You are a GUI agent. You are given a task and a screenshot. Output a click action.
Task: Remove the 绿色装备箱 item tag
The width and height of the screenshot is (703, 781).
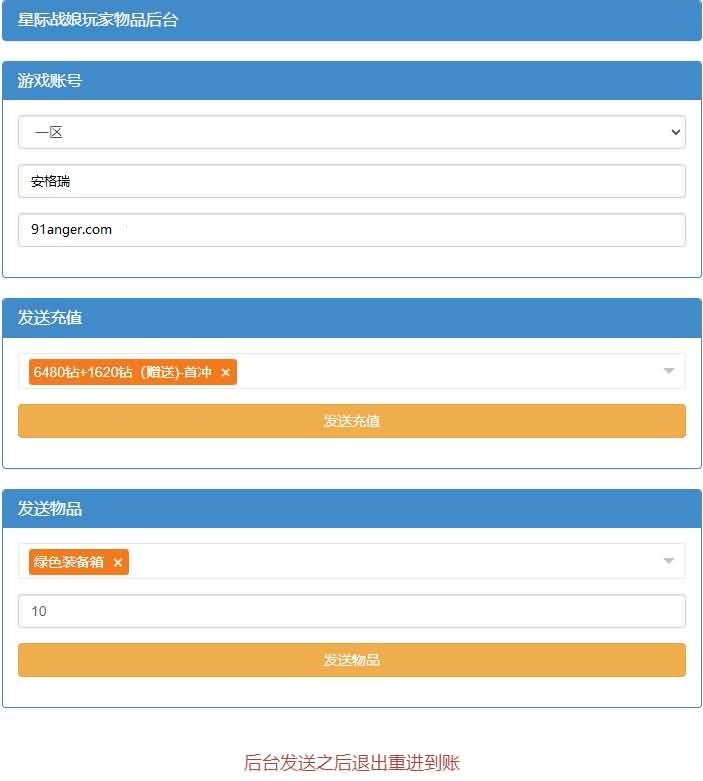117,563
